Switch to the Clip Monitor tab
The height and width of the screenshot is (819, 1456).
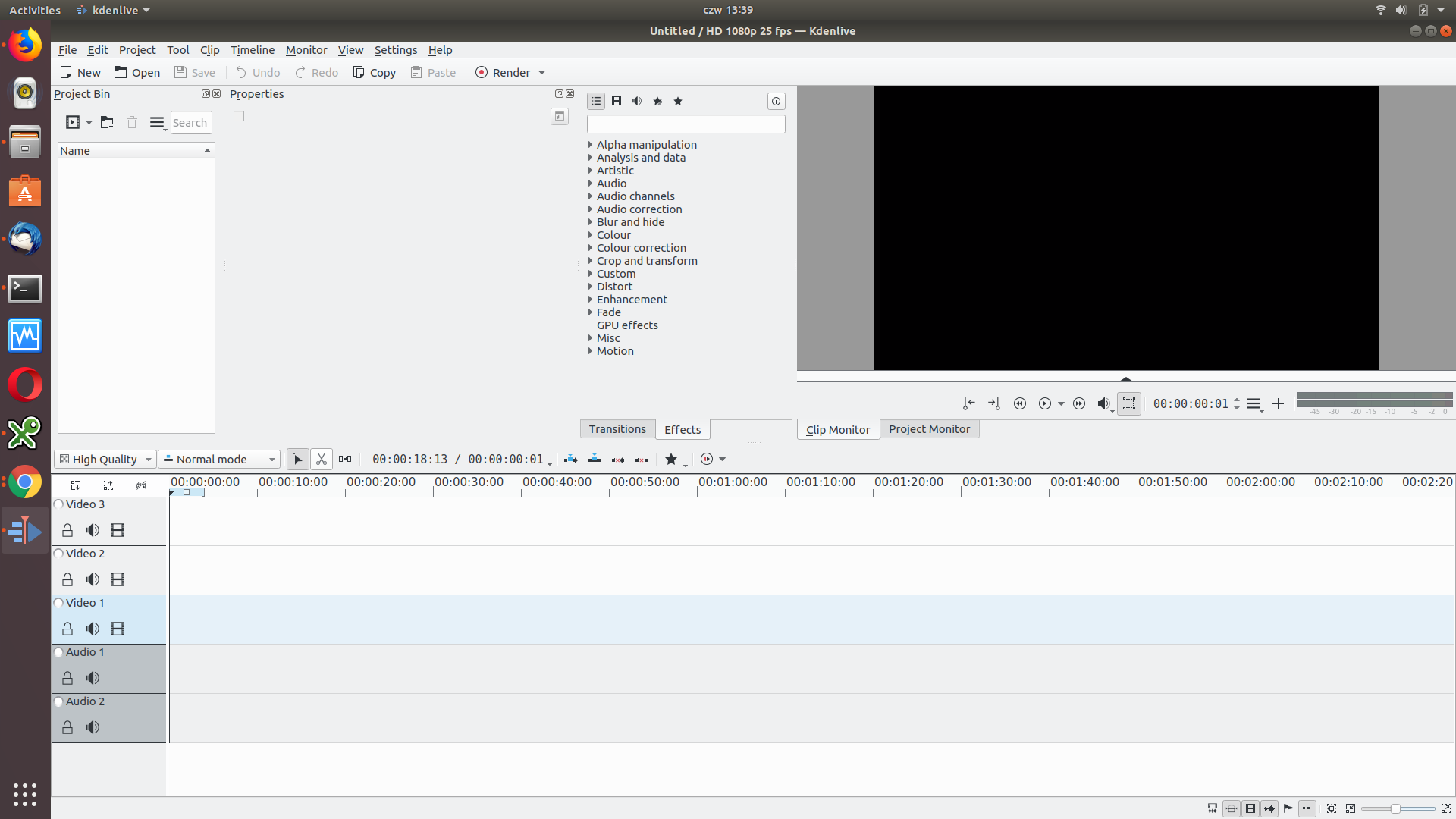(838, 429)
